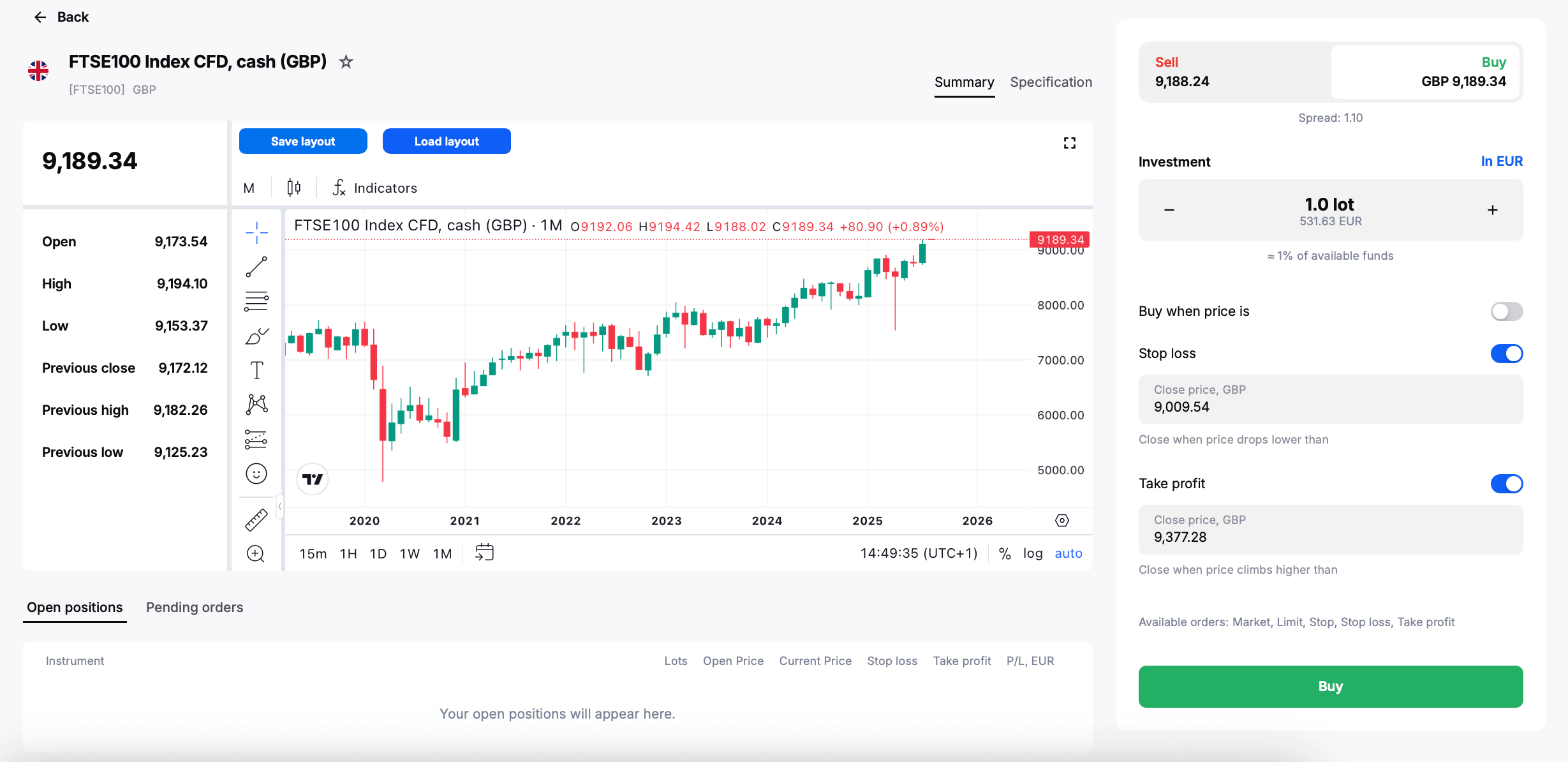Viewport: 1568px width, 762px height.
Task: Edit Take profit close price 9,377.28
Action: point(1331,530)
